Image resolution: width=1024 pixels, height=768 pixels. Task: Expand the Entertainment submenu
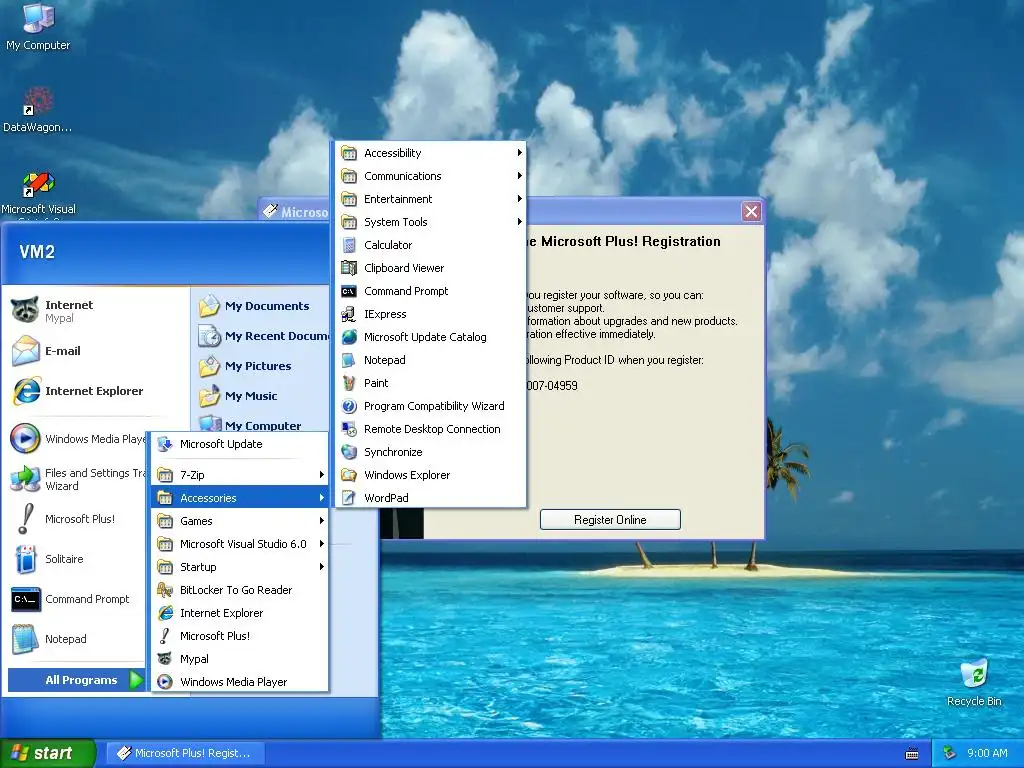tap(432, 199)
